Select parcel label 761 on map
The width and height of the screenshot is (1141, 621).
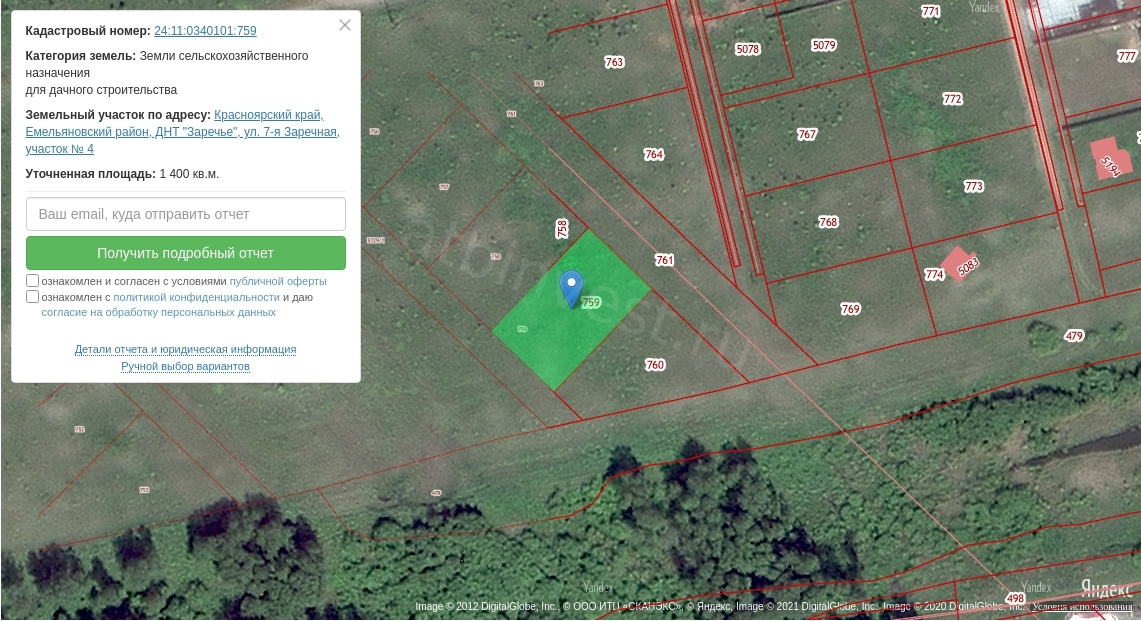tap(664, 260)
